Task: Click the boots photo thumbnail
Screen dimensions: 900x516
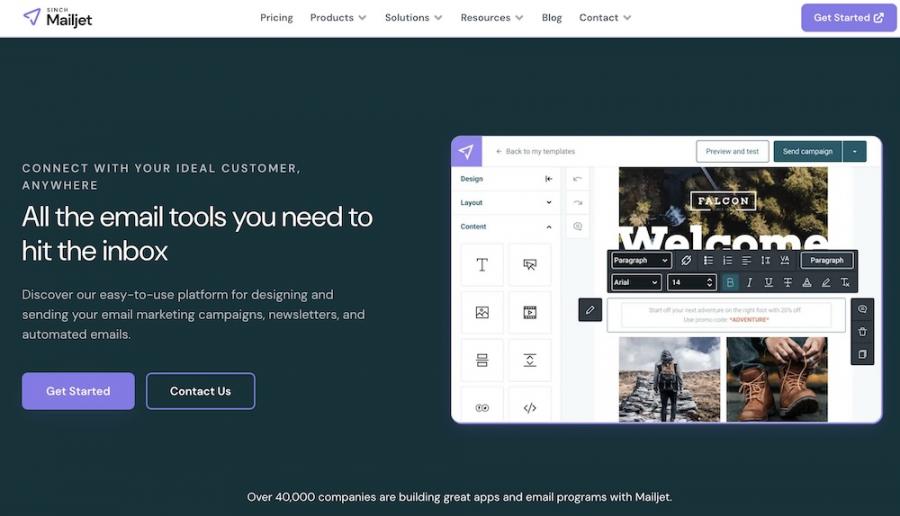Action: click(x=777, y=379)
